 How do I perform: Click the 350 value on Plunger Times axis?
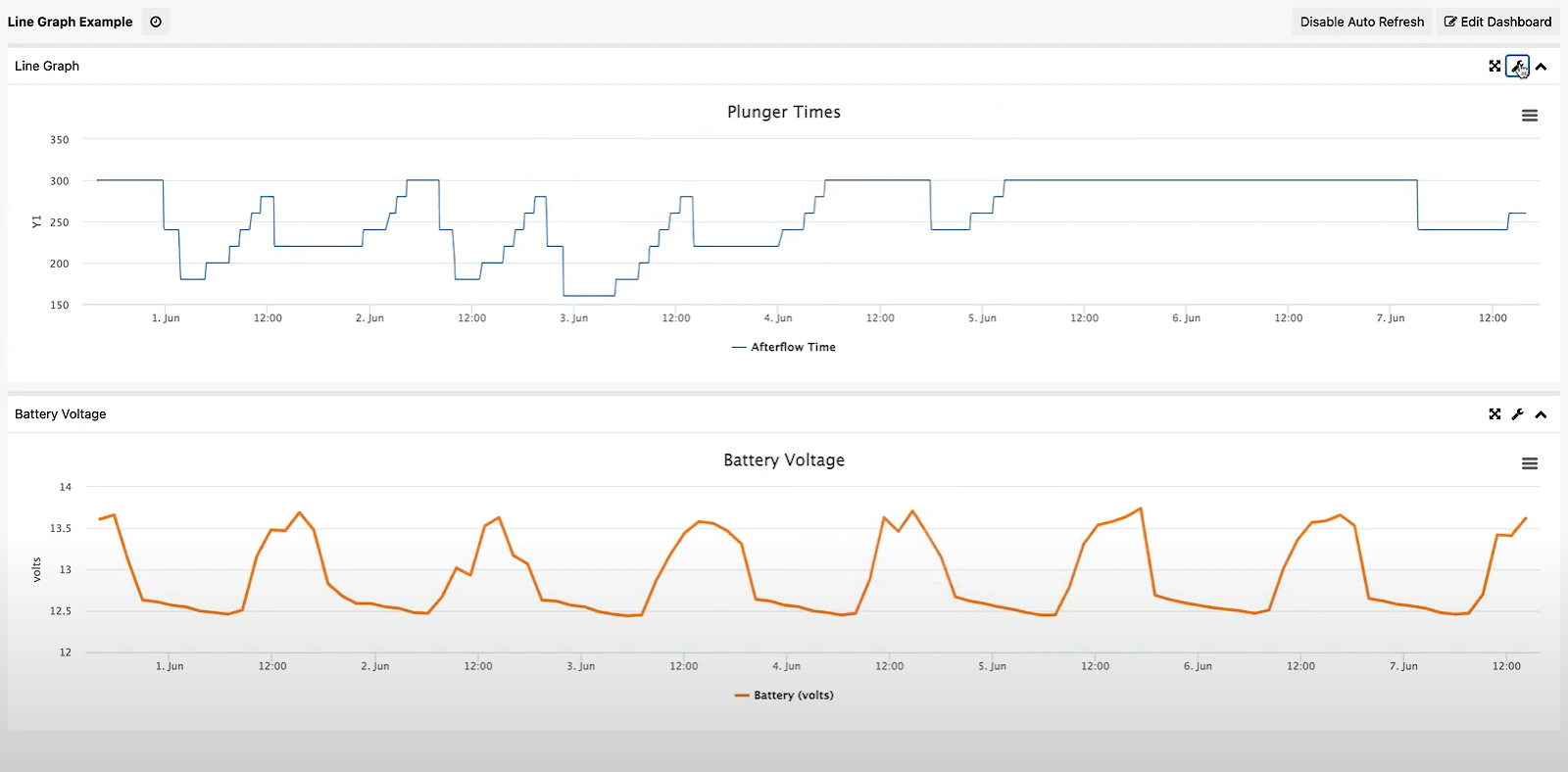[x=60, y=140]
